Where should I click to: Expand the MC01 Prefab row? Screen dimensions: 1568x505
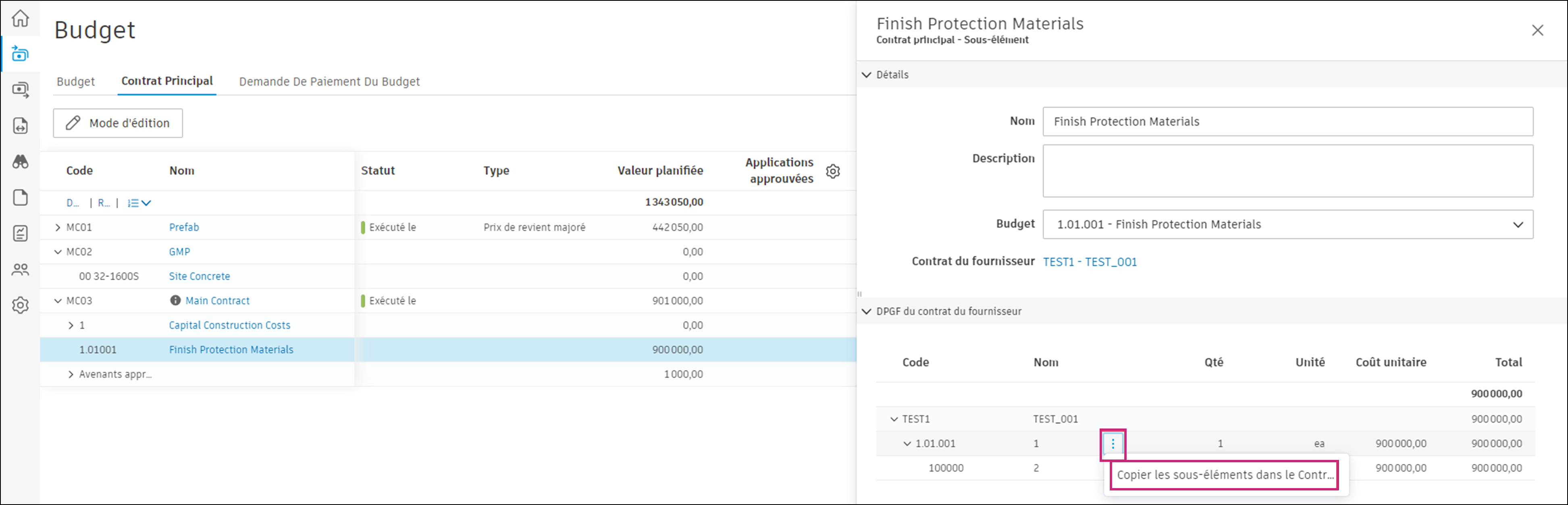tap(58, 228)
